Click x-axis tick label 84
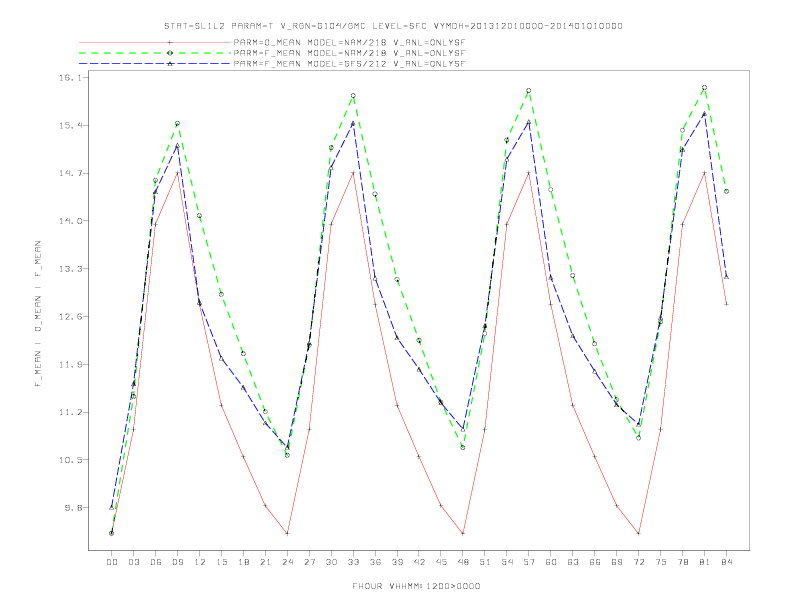792x612 pixels. coord(727,562)
